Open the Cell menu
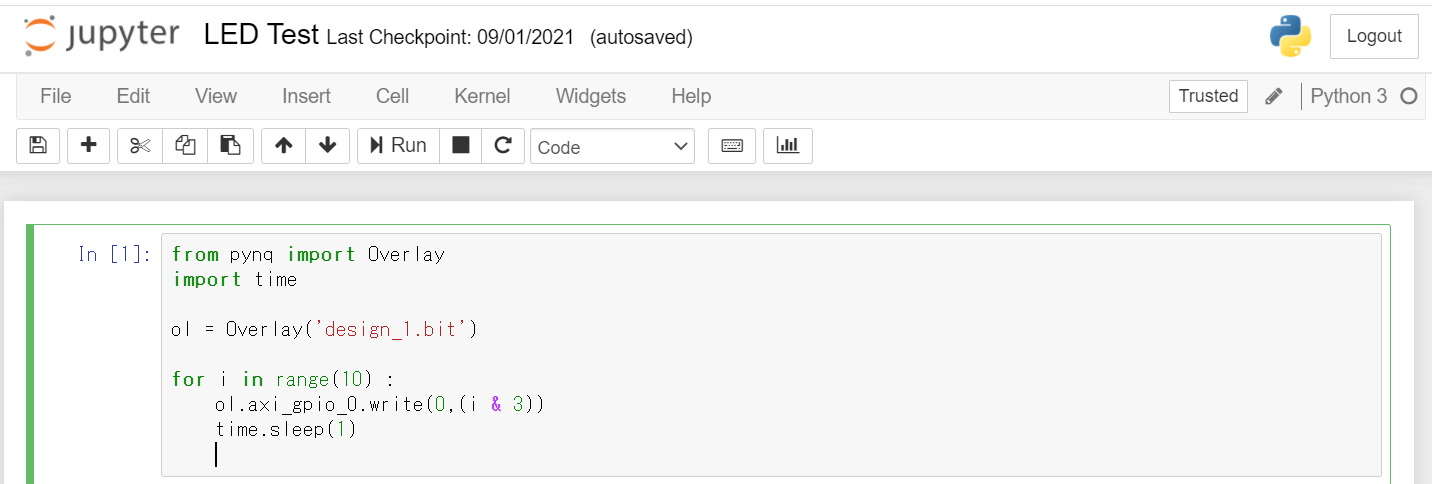 pos(392,96)
